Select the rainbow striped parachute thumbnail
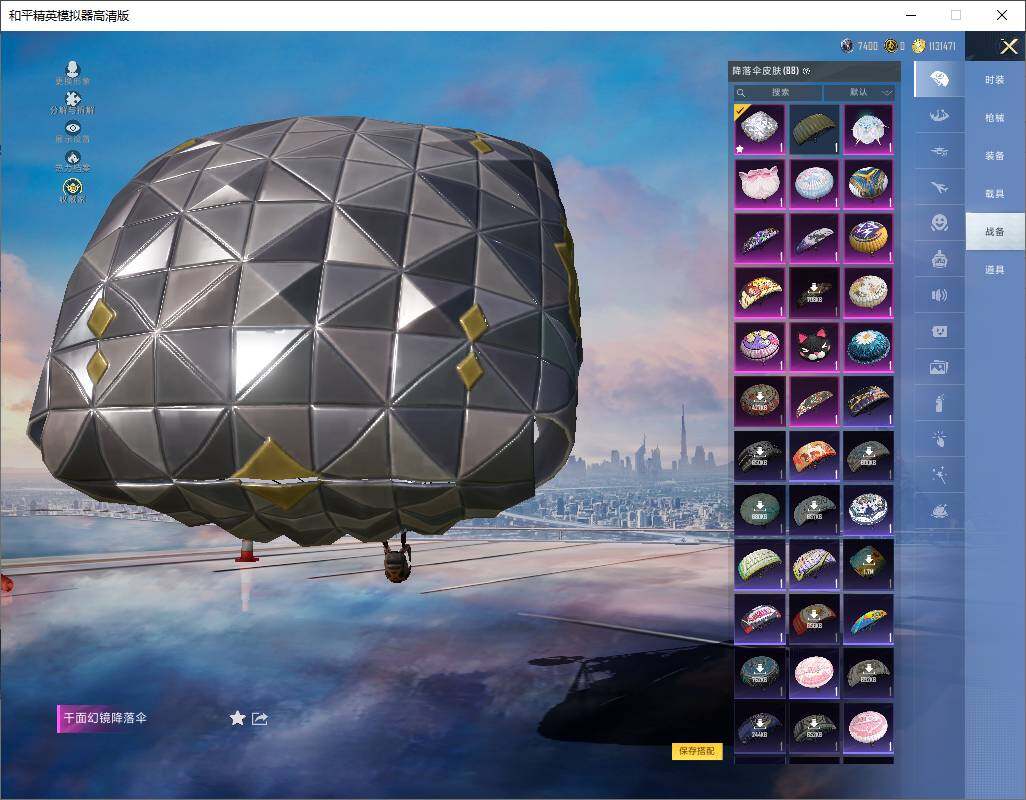 [x=868, y=618]
